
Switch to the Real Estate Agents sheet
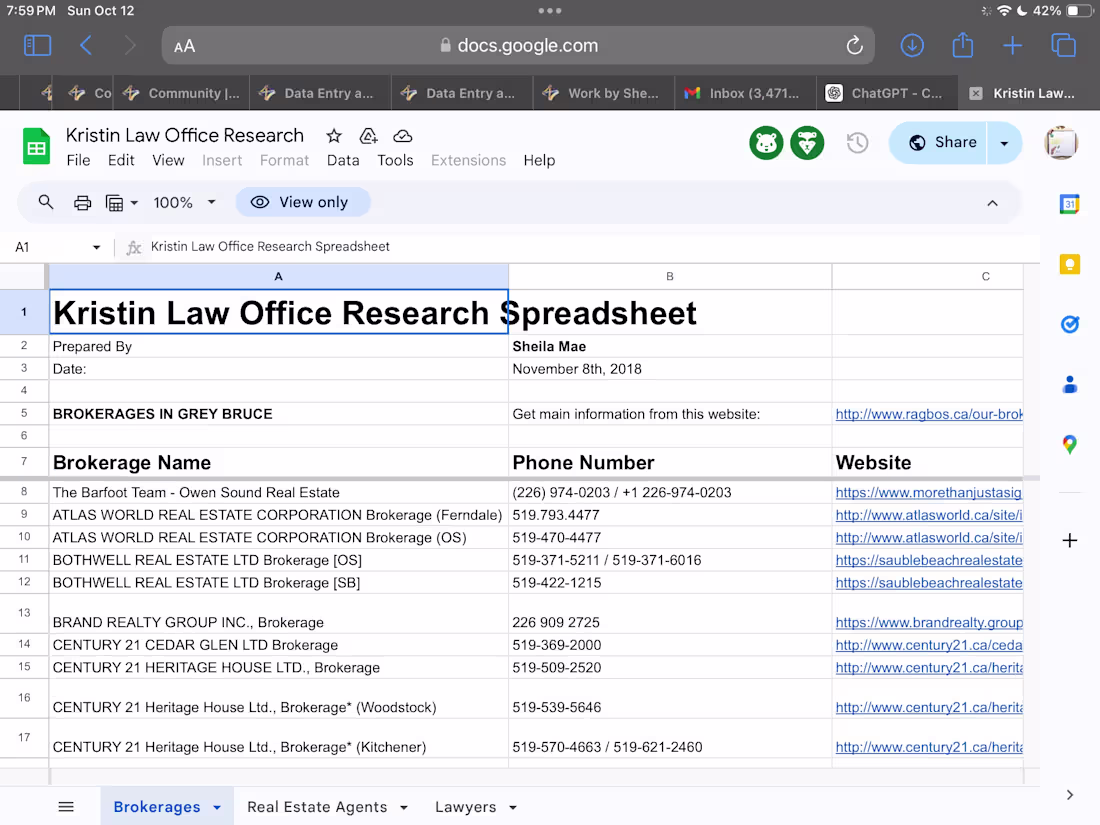[317, 807]
